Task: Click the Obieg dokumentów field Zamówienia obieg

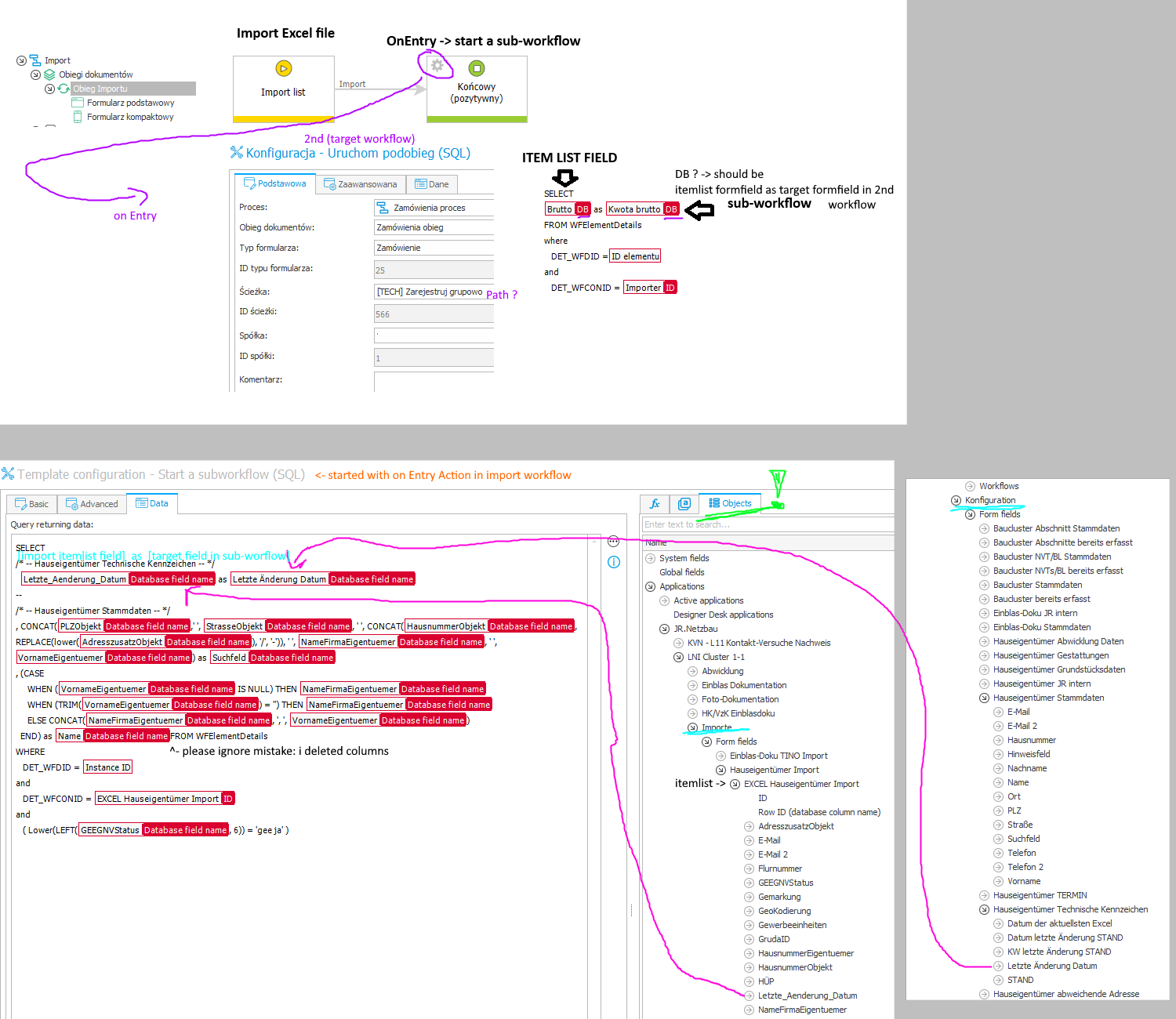Action: tap(434, 227)
